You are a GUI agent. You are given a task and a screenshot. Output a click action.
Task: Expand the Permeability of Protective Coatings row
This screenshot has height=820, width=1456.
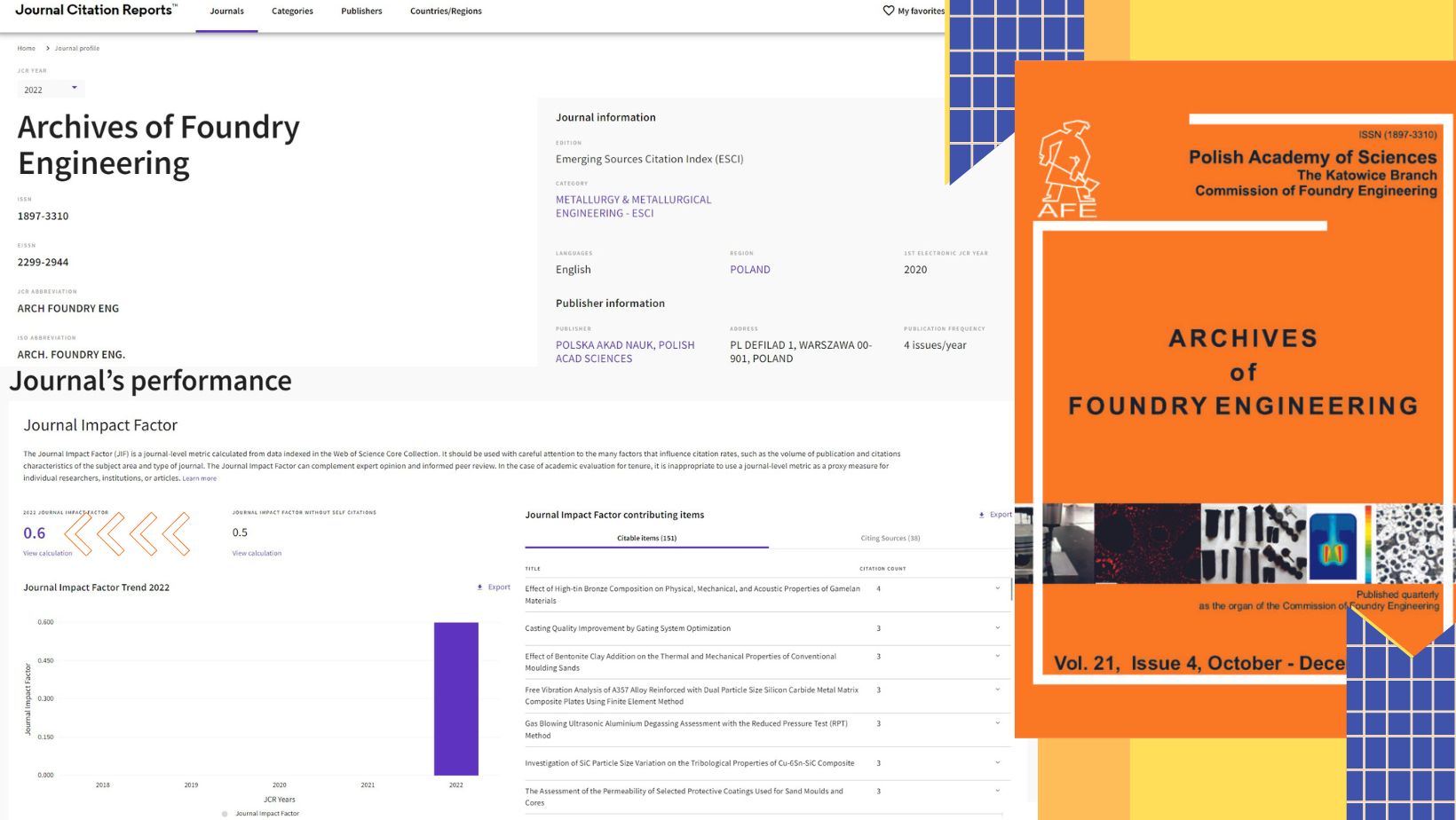coord(998,791)
